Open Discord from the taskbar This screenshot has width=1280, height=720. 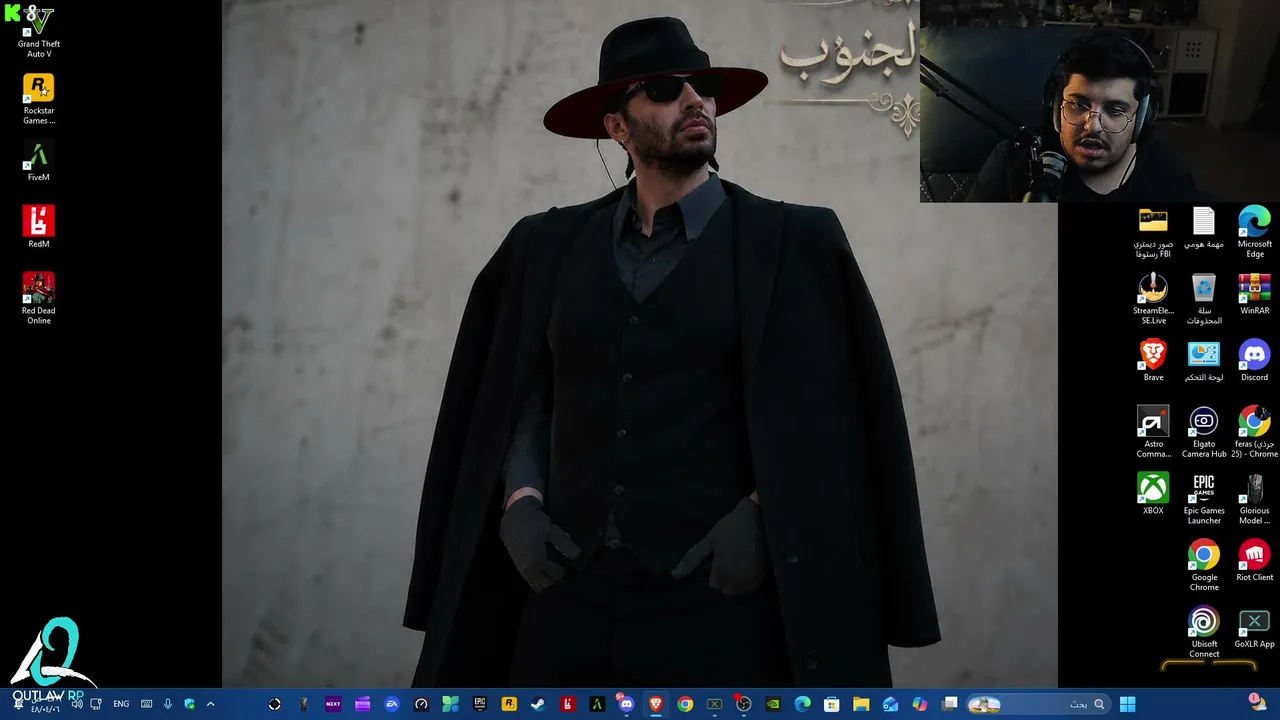point(626,704)
